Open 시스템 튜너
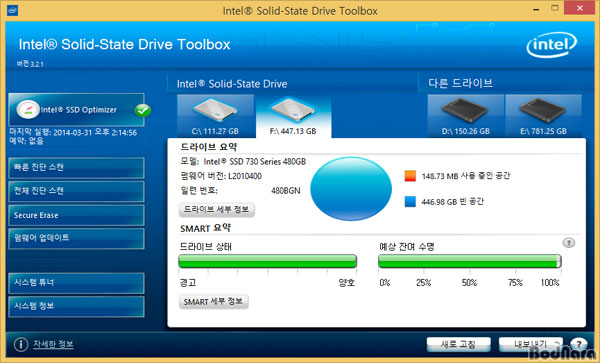This screenshot has width=600, height=363. coord(76,283)
